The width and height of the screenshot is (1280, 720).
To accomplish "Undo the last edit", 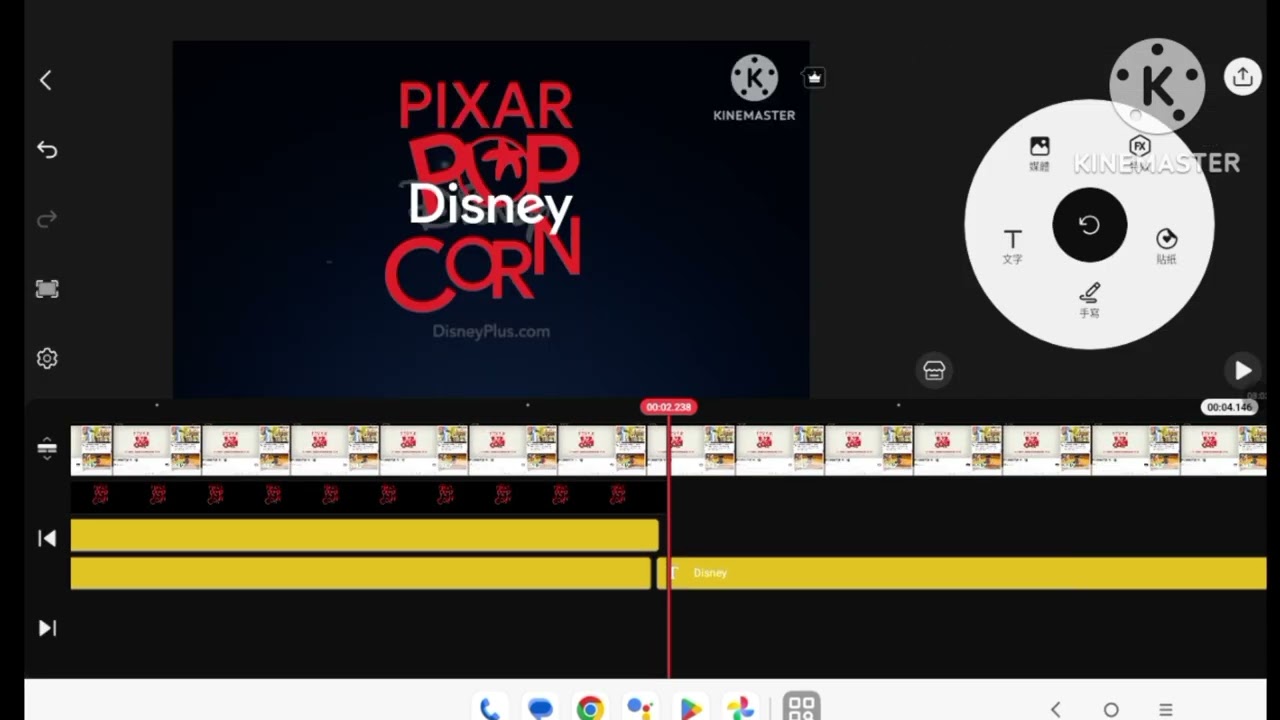I will click(47, 150).
